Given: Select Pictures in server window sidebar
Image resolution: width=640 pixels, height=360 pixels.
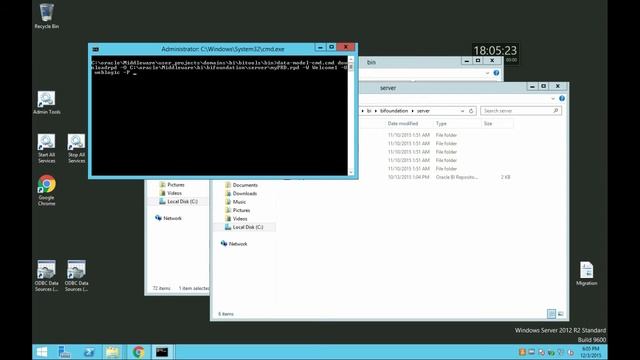Looking at the screenshot, I should (241, 211).
